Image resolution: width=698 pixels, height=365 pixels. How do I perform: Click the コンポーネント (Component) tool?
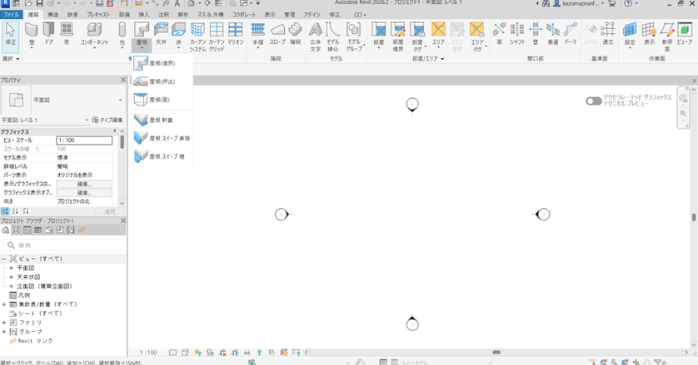[x=94, y=35]
